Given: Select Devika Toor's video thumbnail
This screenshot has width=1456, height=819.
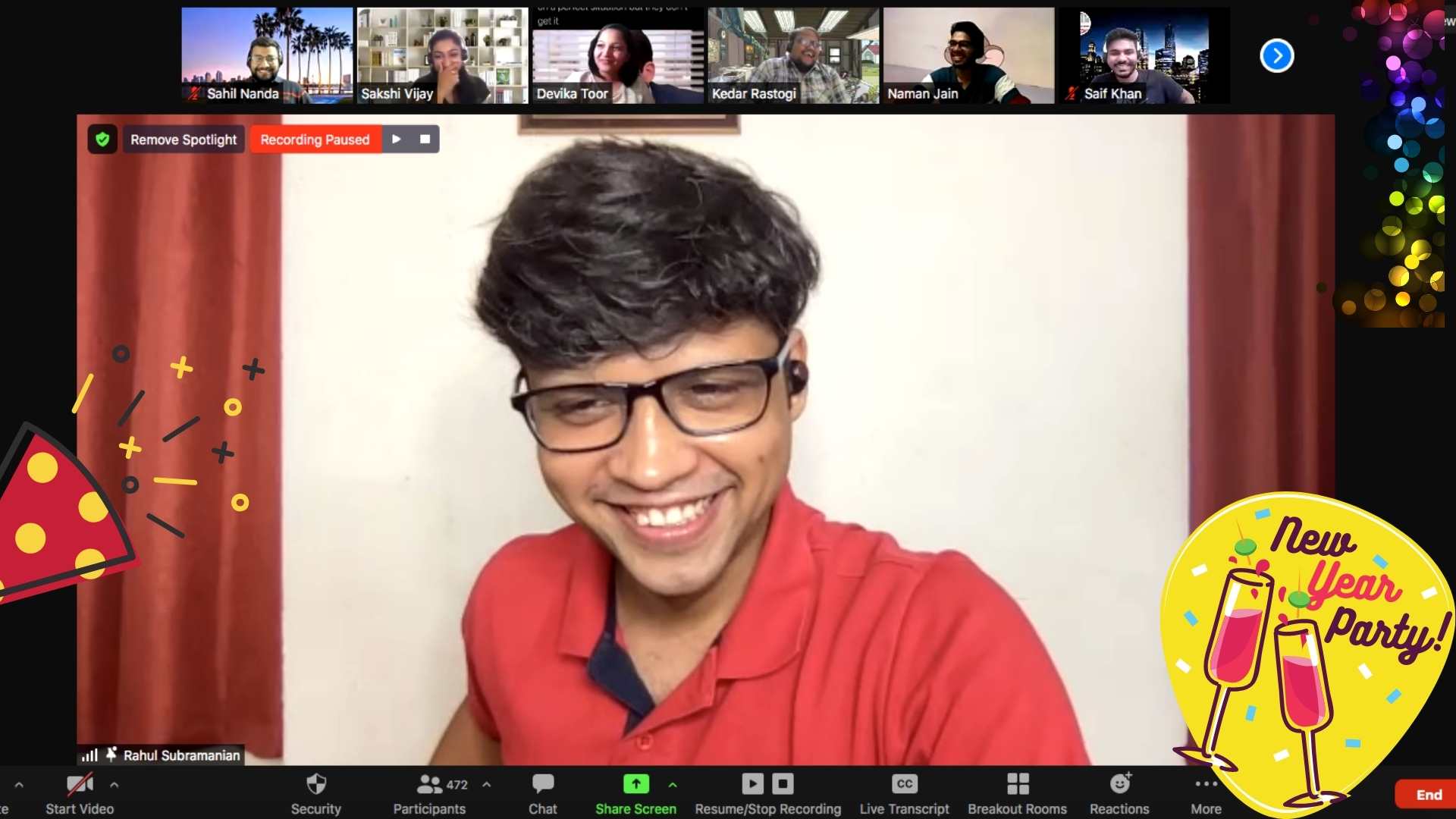Looking at the screenshot, I should [618, 55].
